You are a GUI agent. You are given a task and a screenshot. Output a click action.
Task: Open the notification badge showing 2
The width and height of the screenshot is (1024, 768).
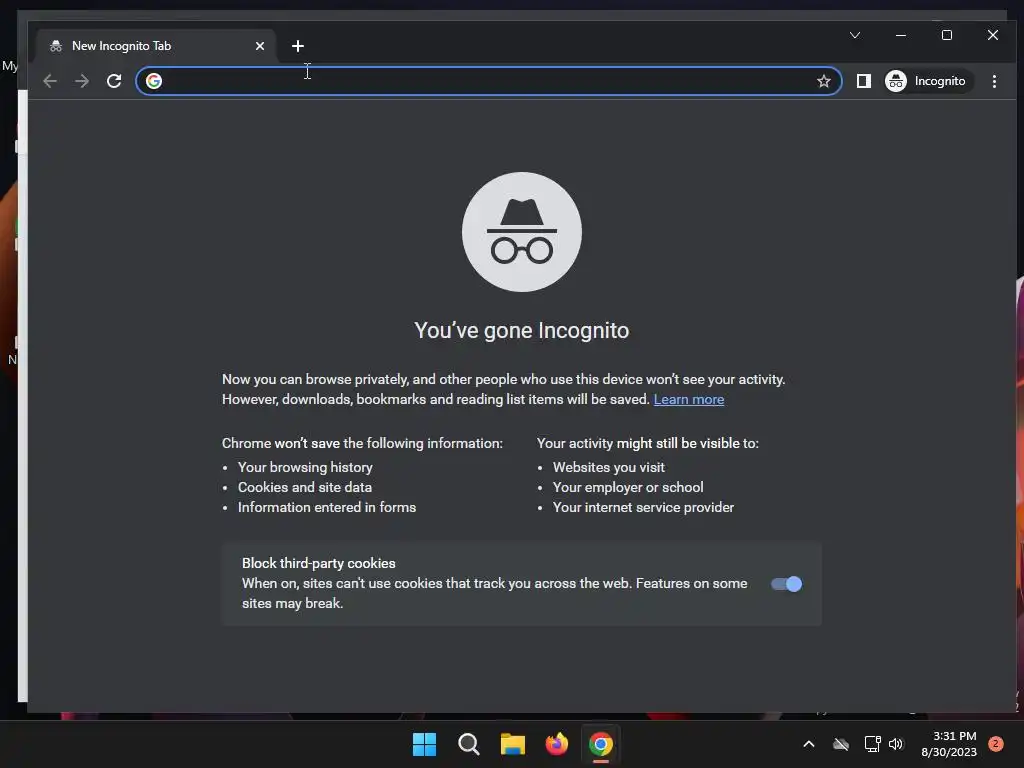pyautogui.click(x=996, y=744)
